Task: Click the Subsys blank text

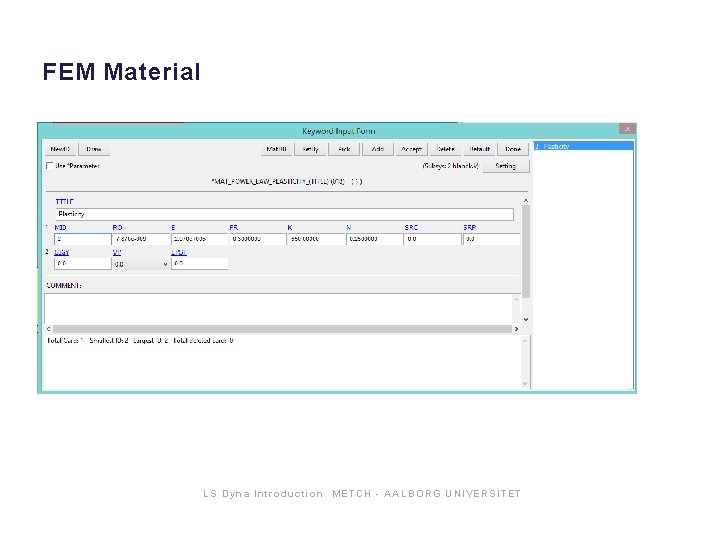Action: pos(450,166)
